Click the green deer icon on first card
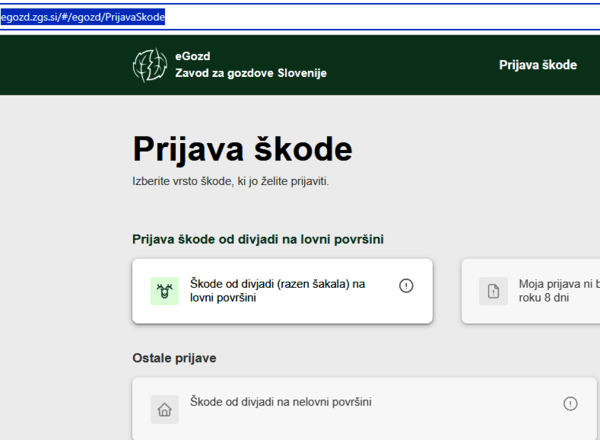 [x=164, y=291]
